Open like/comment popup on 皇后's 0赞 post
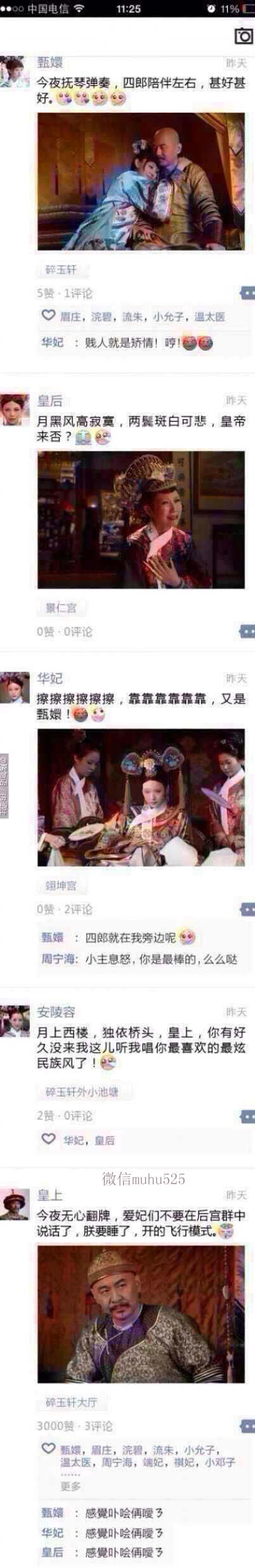 (x=247, y=631)
